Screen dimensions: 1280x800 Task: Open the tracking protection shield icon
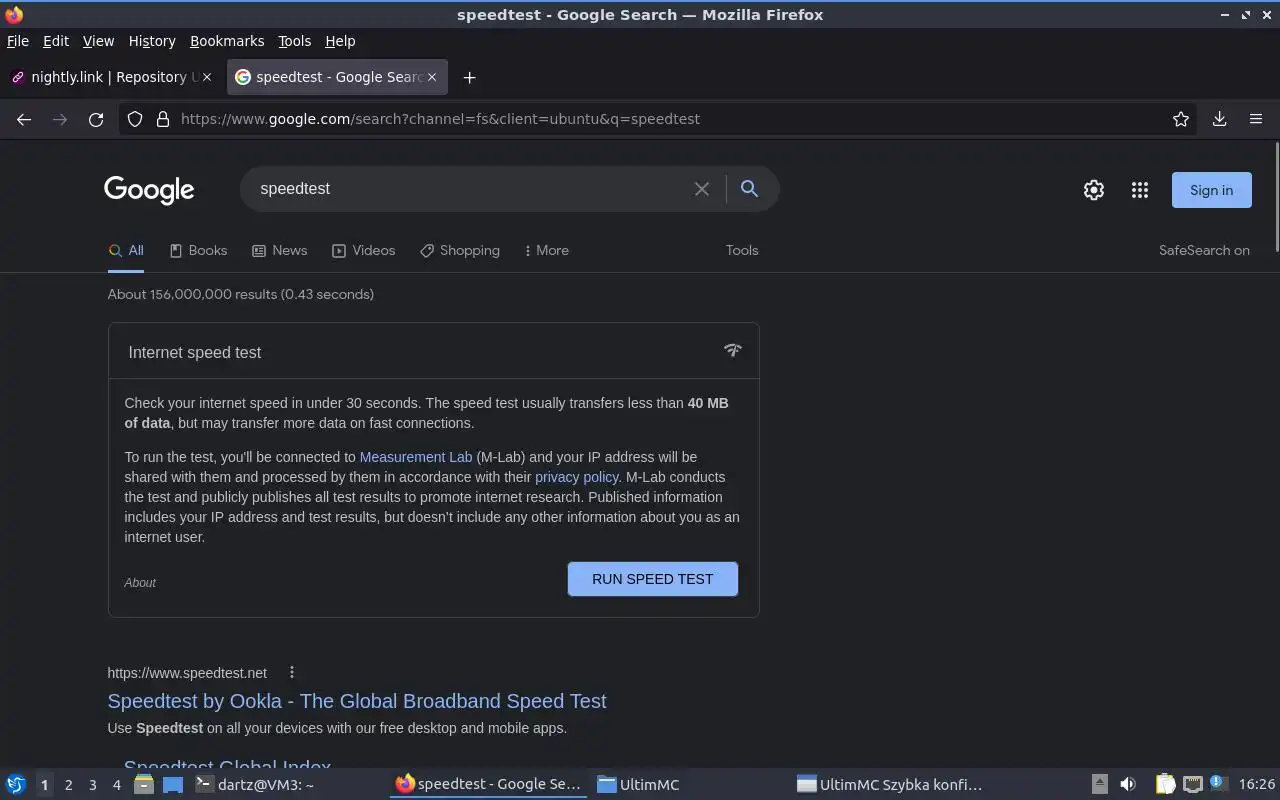pyautogui.click(x=136, y=119)
